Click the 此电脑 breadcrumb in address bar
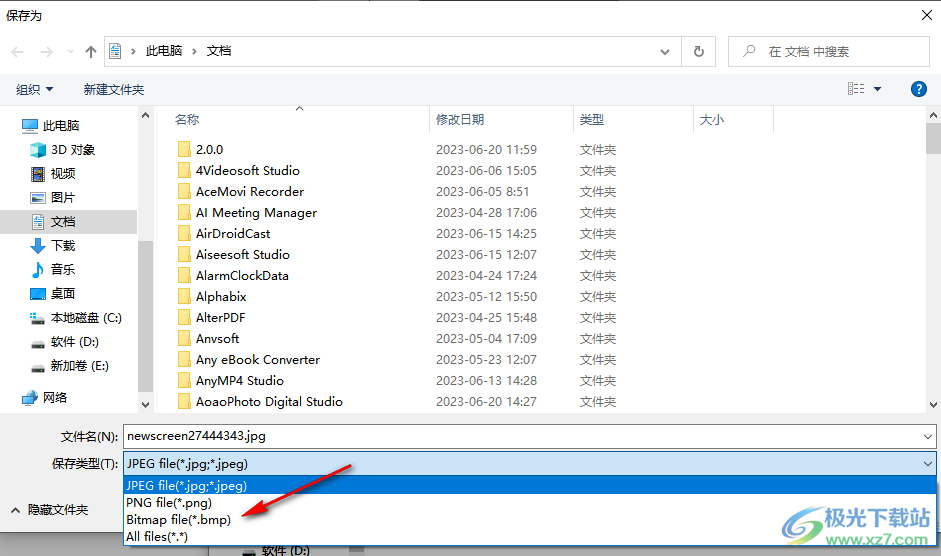Screen dimensions: 941x556 [164, 51]
